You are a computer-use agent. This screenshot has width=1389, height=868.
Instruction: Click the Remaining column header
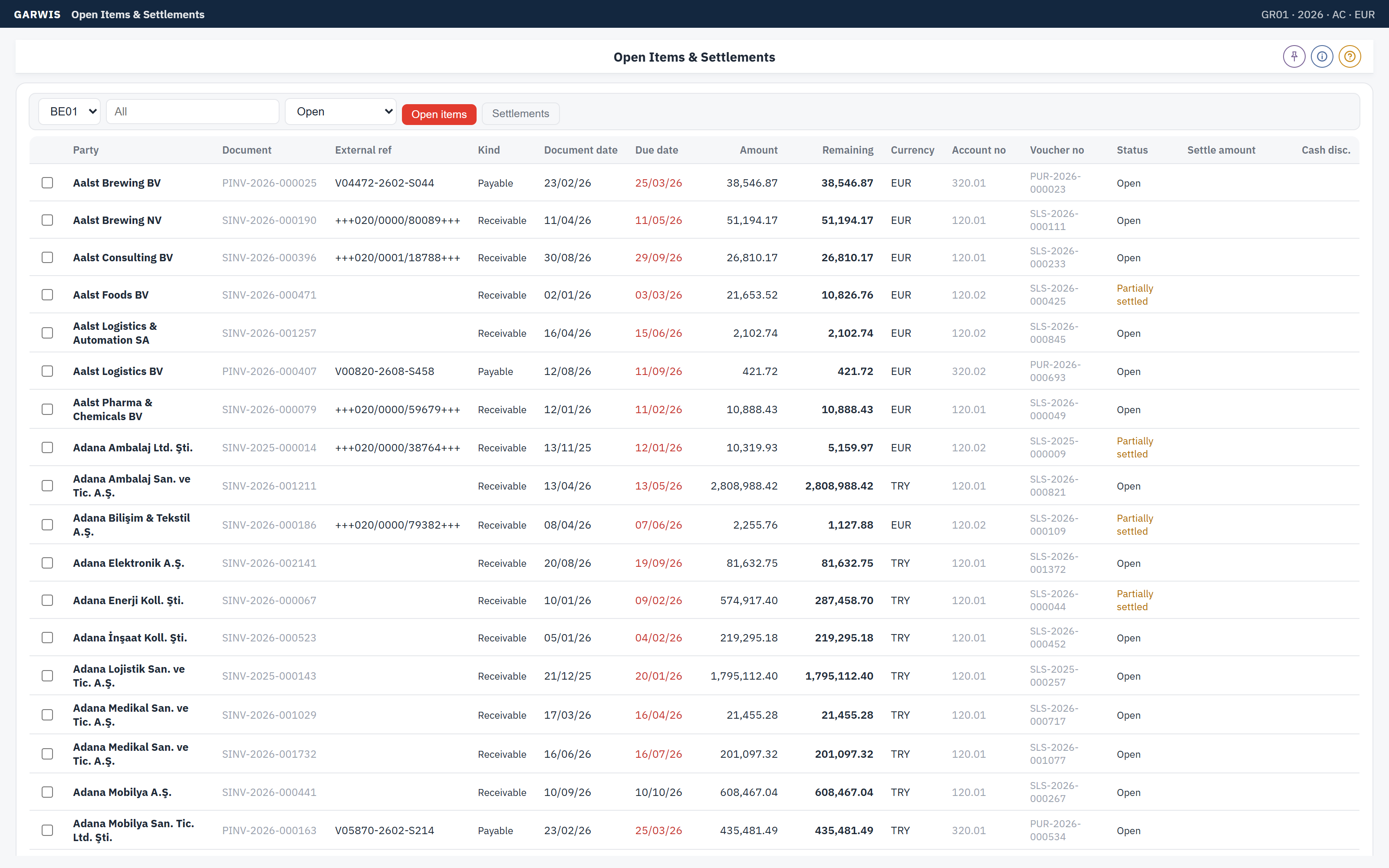(847, 150)
